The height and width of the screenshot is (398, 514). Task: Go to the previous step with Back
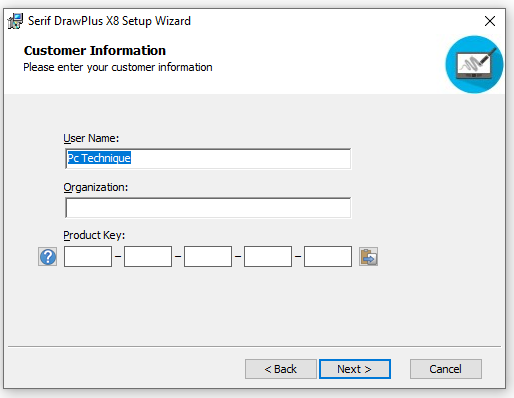(x=281, y=369)
